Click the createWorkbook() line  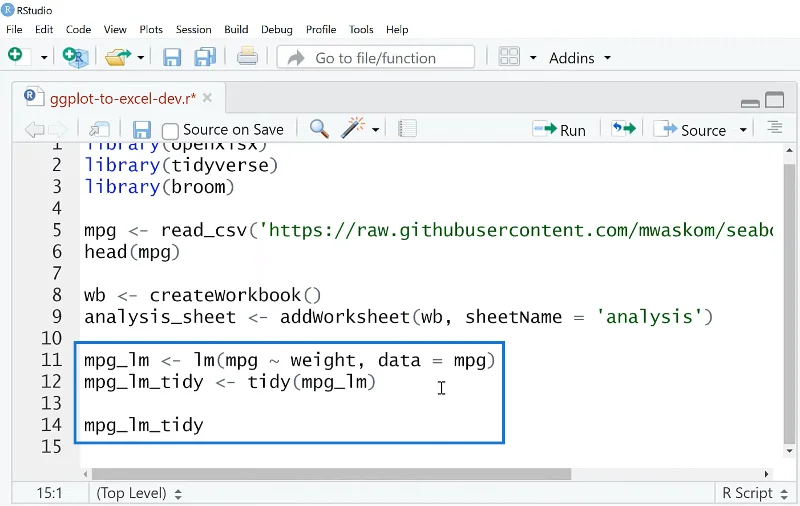coord(203,295)
